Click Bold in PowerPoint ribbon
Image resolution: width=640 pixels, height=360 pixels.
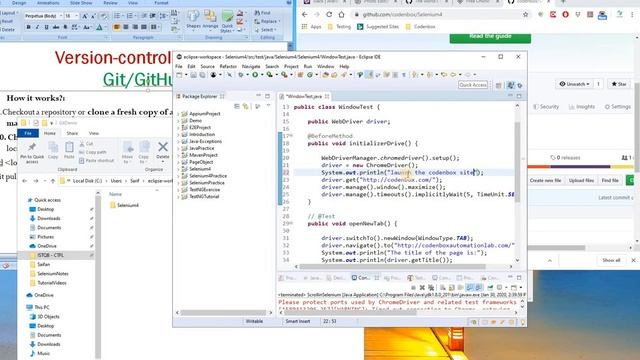point(28,27)
